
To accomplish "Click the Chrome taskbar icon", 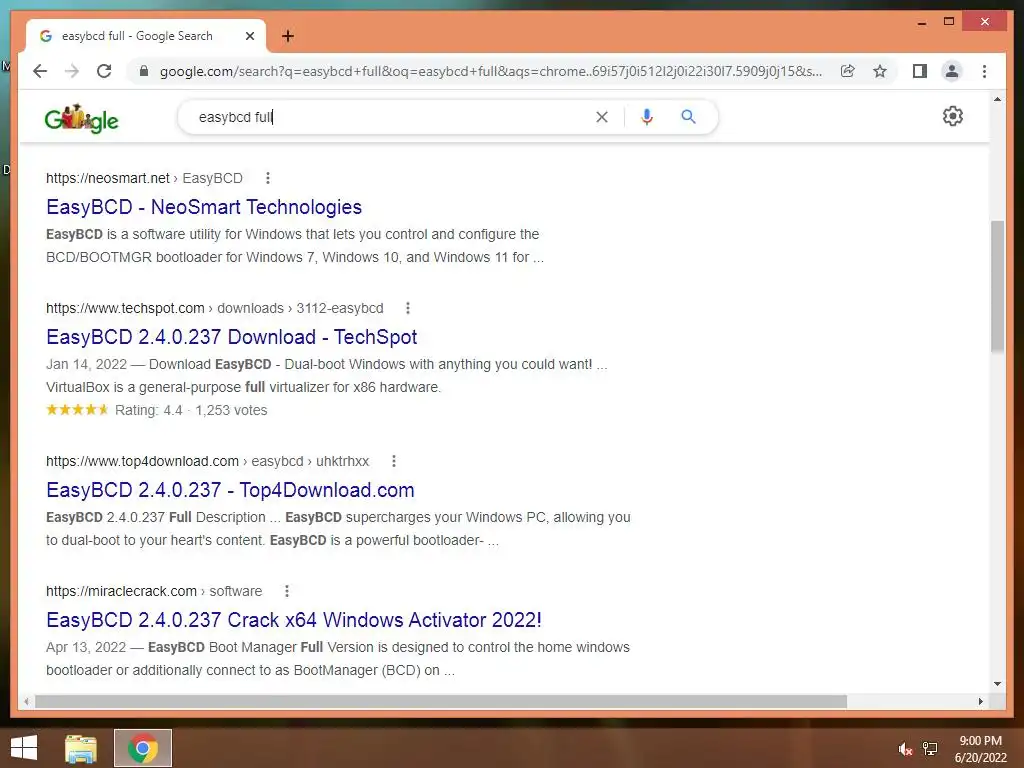I will 142,748.
